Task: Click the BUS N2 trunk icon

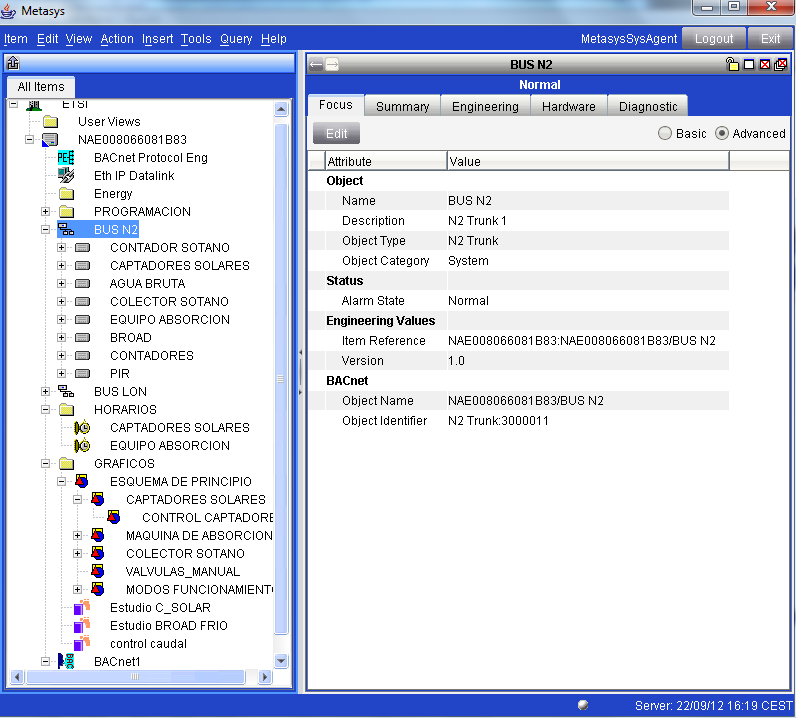Action: [x=66, y=230]
